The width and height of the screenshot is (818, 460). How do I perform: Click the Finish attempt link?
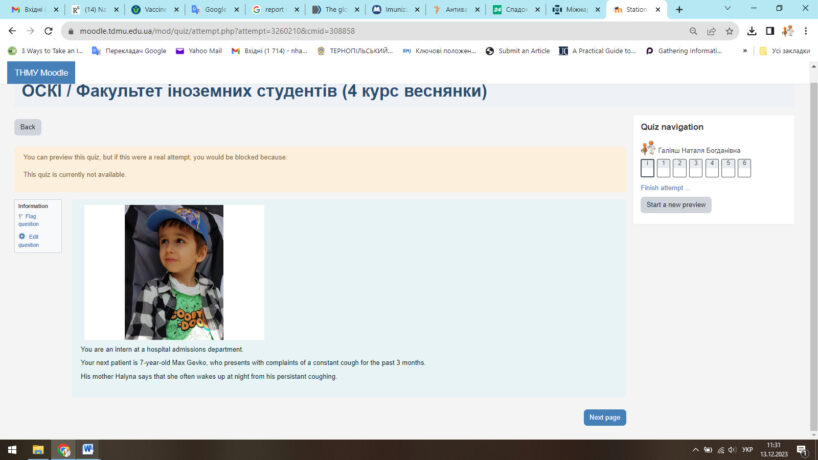(665, 188)
